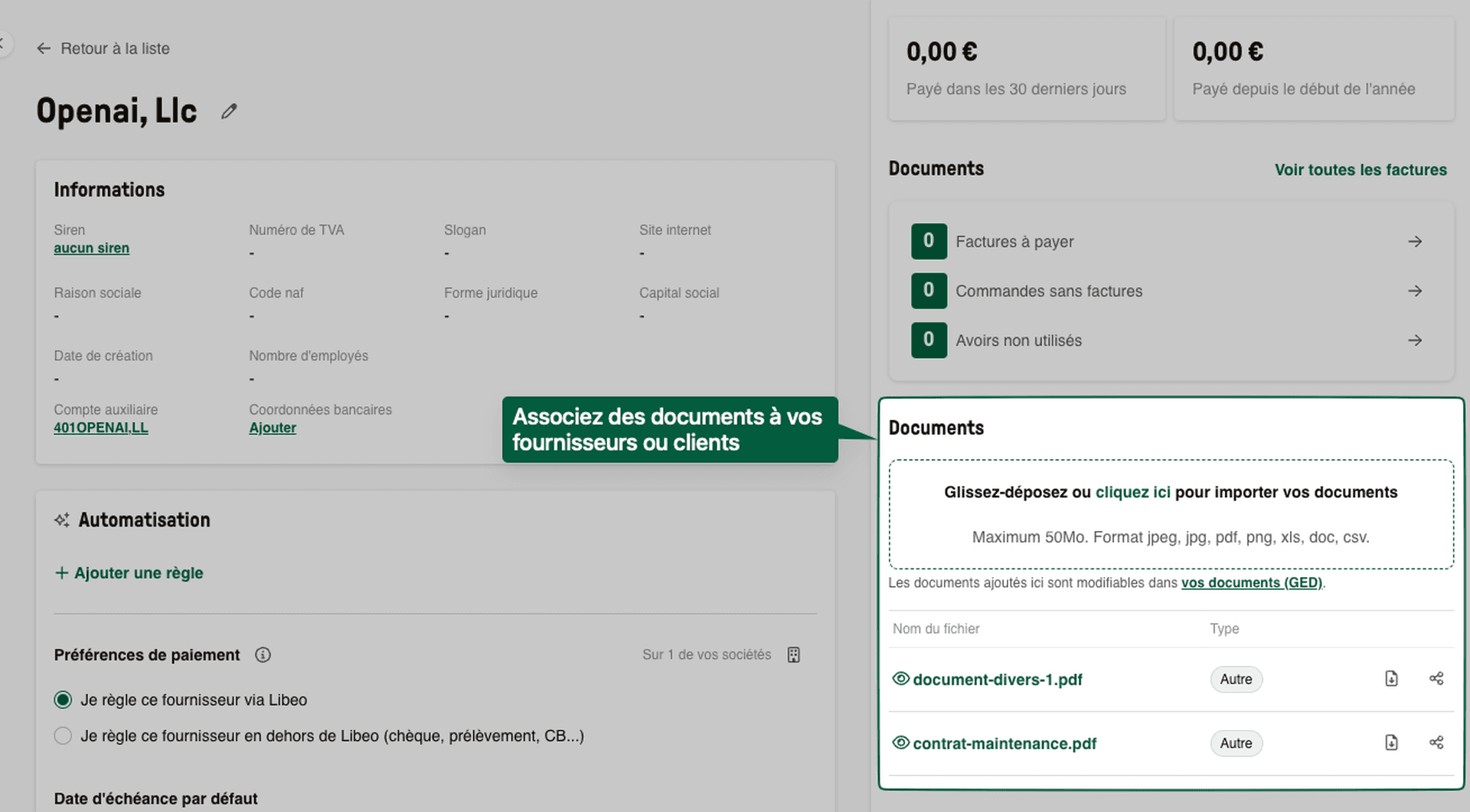Open Voir toutes les factures
Image resolution: width=1470 pixels, height=812 pixels.
coord(1361,169)
